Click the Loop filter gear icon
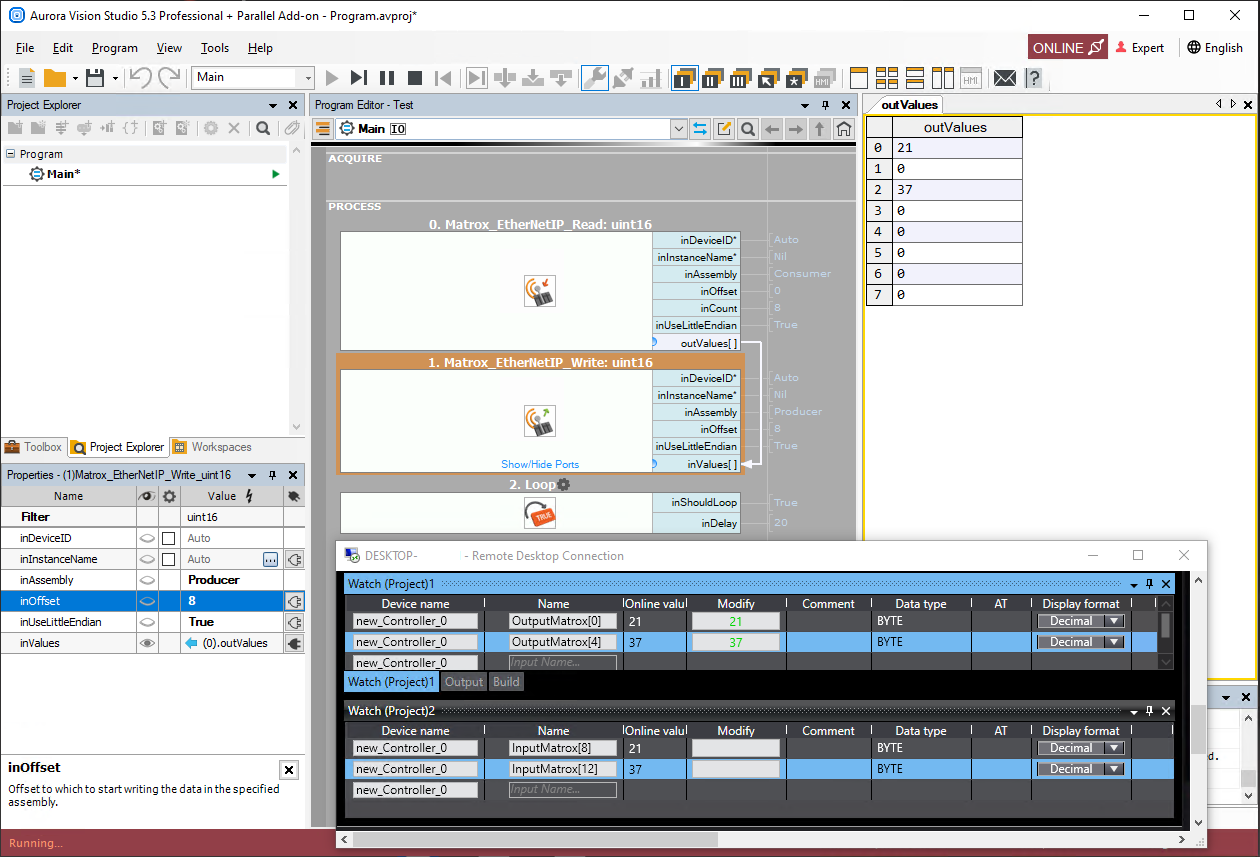The width and height of the screenshot is (1260, 857). [564, 485]
